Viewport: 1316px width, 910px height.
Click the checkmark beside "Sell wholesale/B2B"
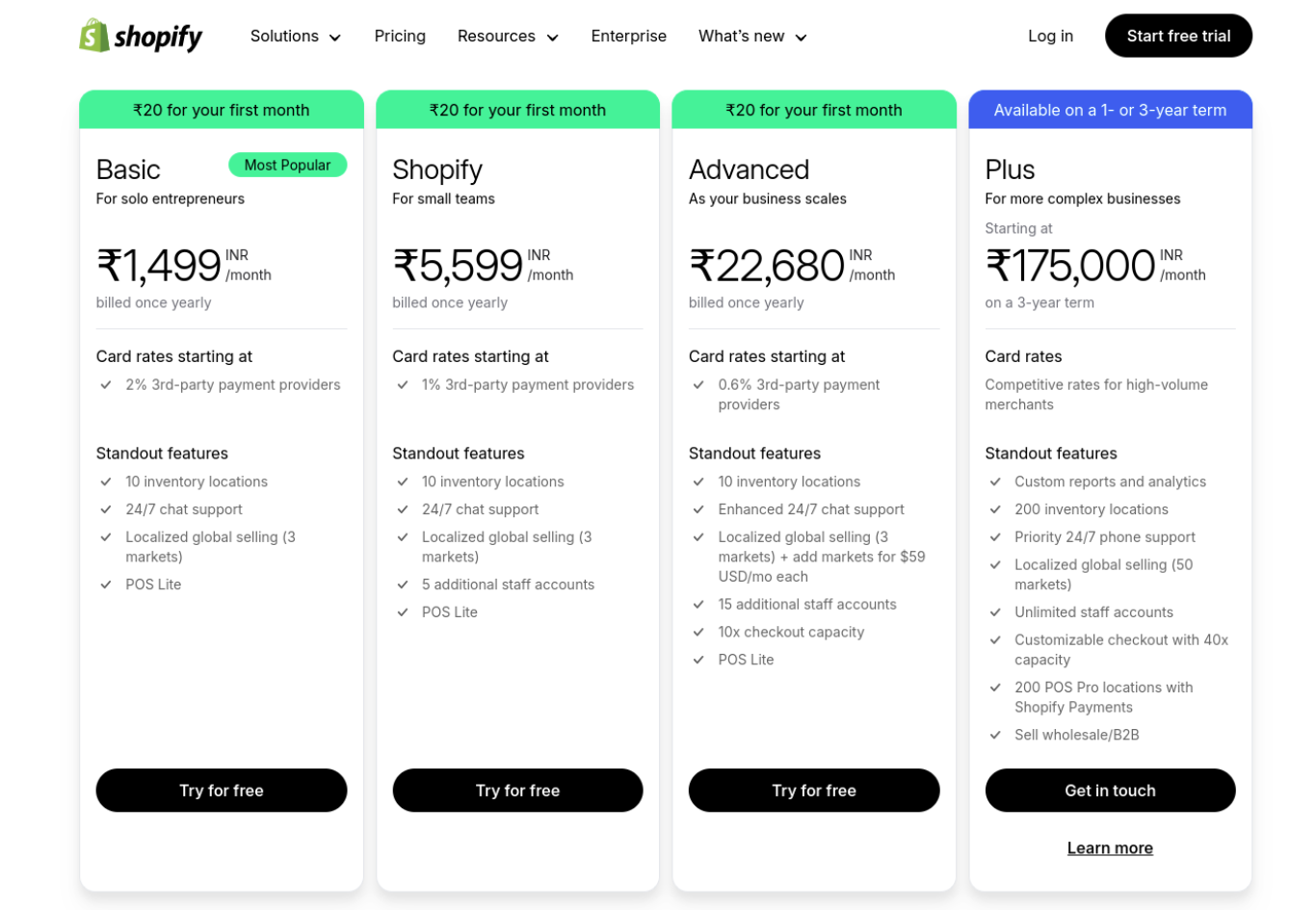click(x=995, y=734)
